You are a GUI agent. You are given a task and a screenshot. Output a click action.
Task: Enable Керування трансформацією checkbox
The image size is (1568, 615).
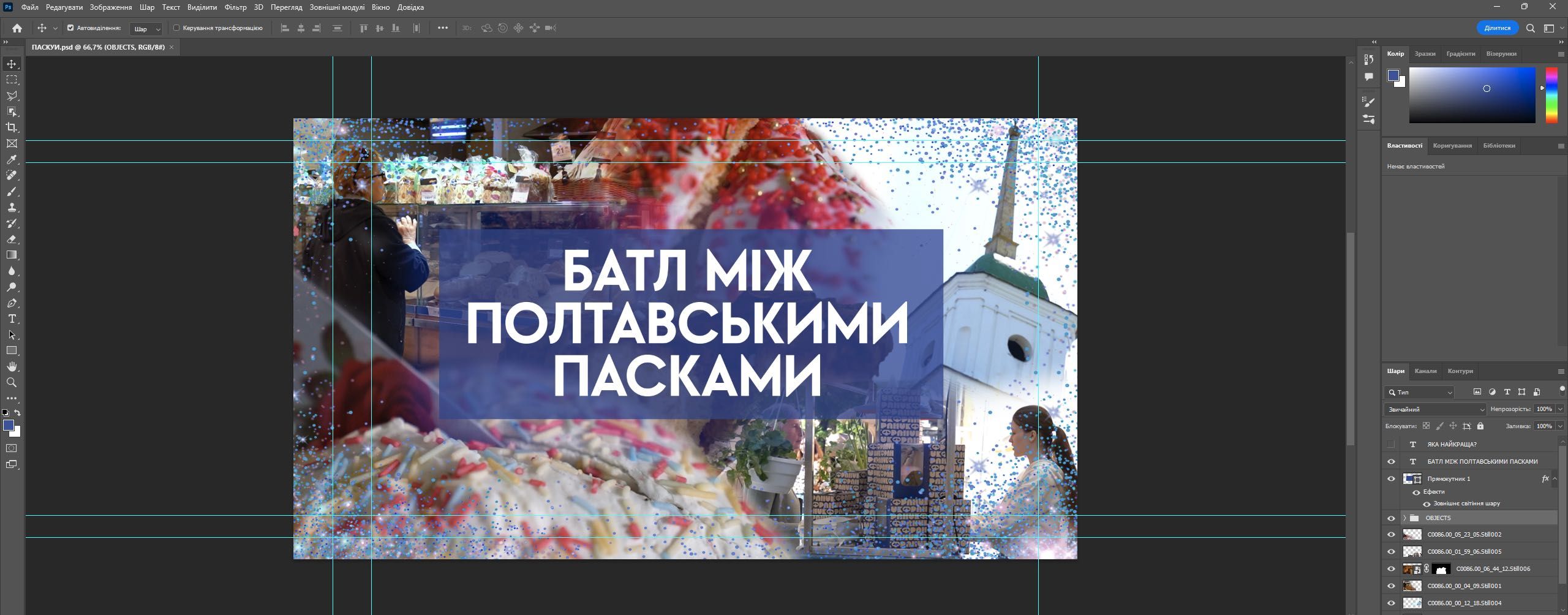176,28
